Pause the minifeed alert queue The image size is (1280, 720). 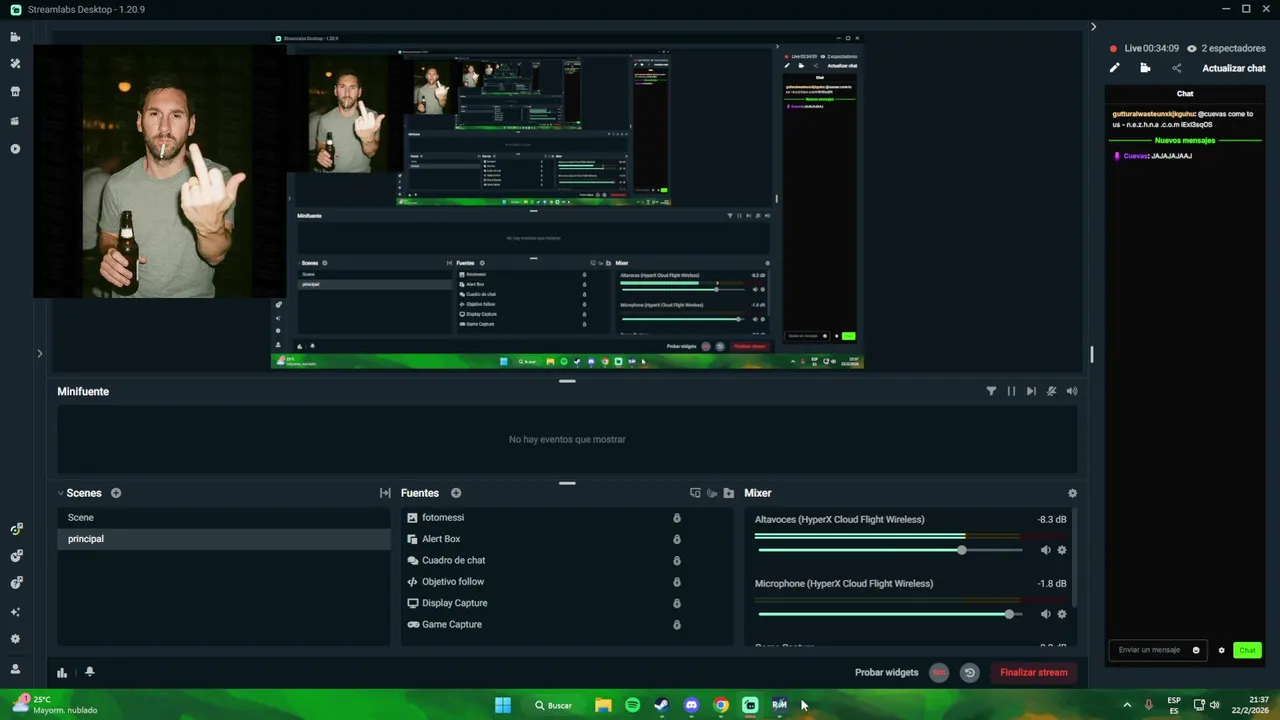coord(1011,391)
